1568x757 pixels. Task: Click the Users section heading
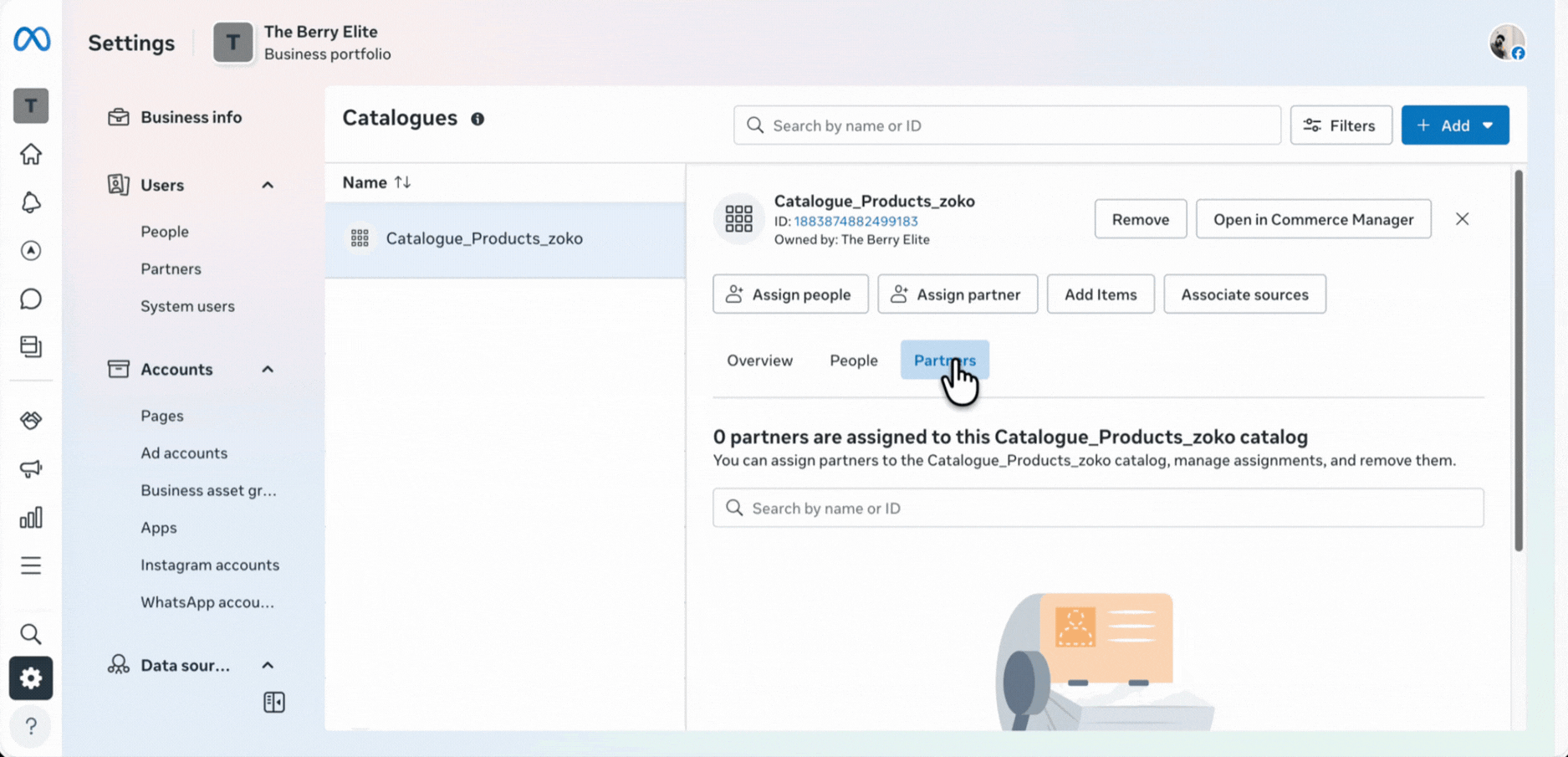162,185
